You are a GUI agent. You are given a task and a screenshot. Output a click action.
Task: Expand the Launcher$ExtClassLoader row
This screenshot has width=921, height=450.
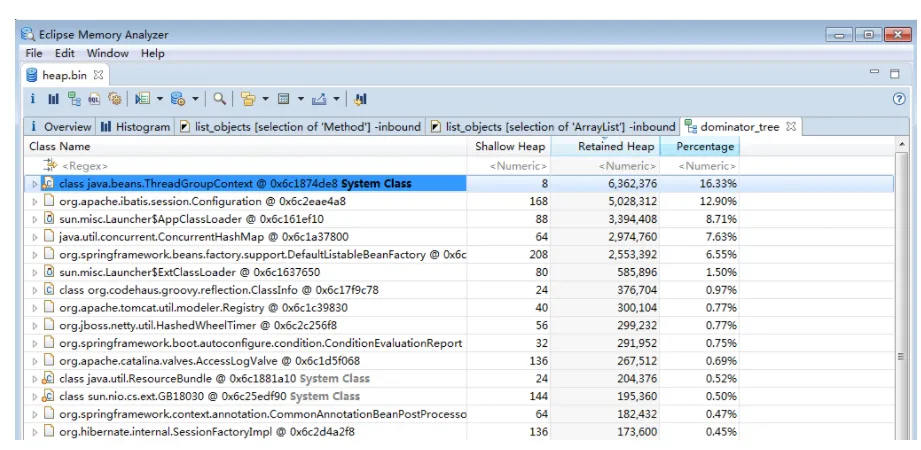[x=35, y=272]
